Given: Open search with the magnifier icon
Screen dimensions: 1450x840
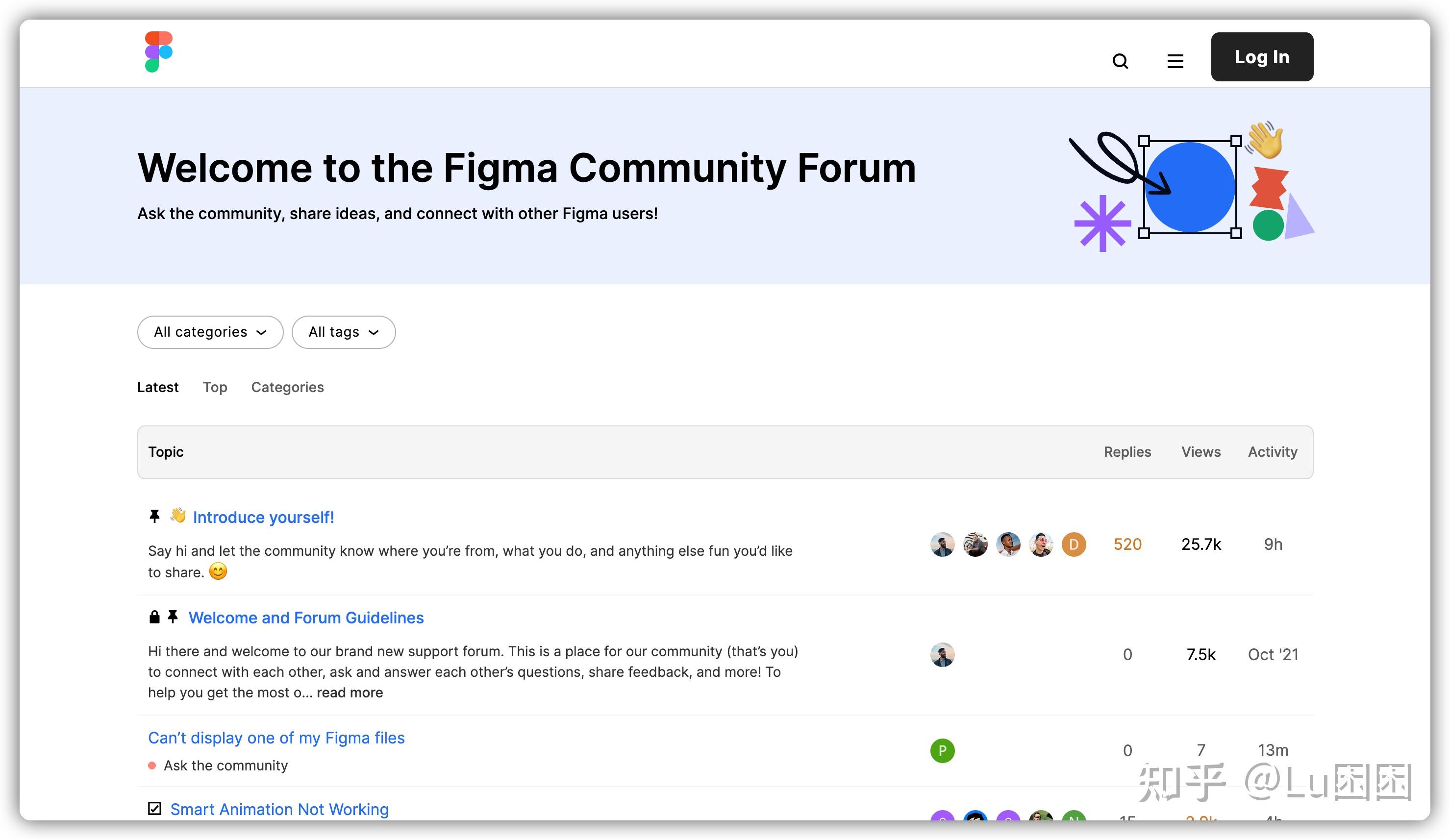Looking at the screenshot, I should tap(1120, 61).
